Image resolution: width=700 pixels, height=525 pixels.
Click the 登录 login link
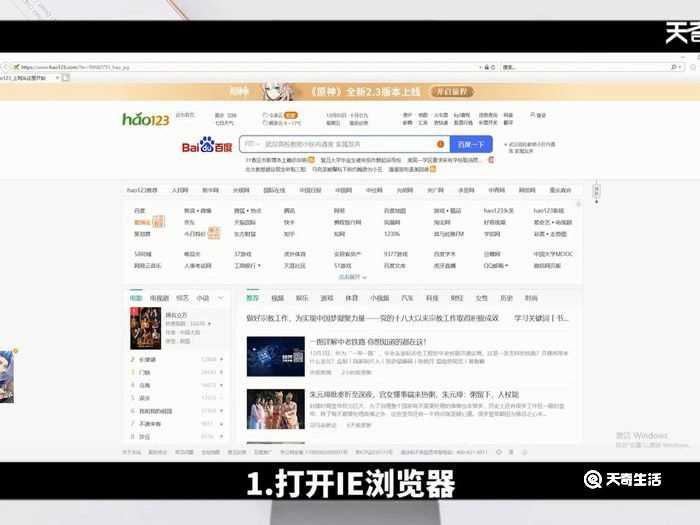[x=538, y=115]
